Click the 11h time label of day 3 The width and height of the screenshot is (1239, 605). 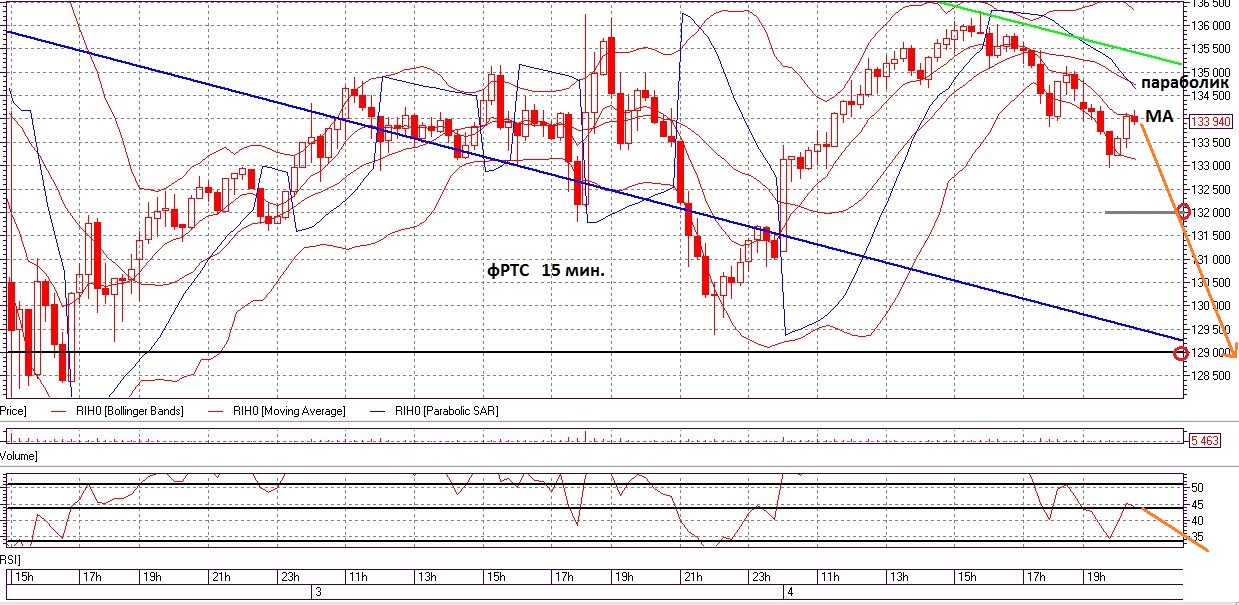pos(359,578)
